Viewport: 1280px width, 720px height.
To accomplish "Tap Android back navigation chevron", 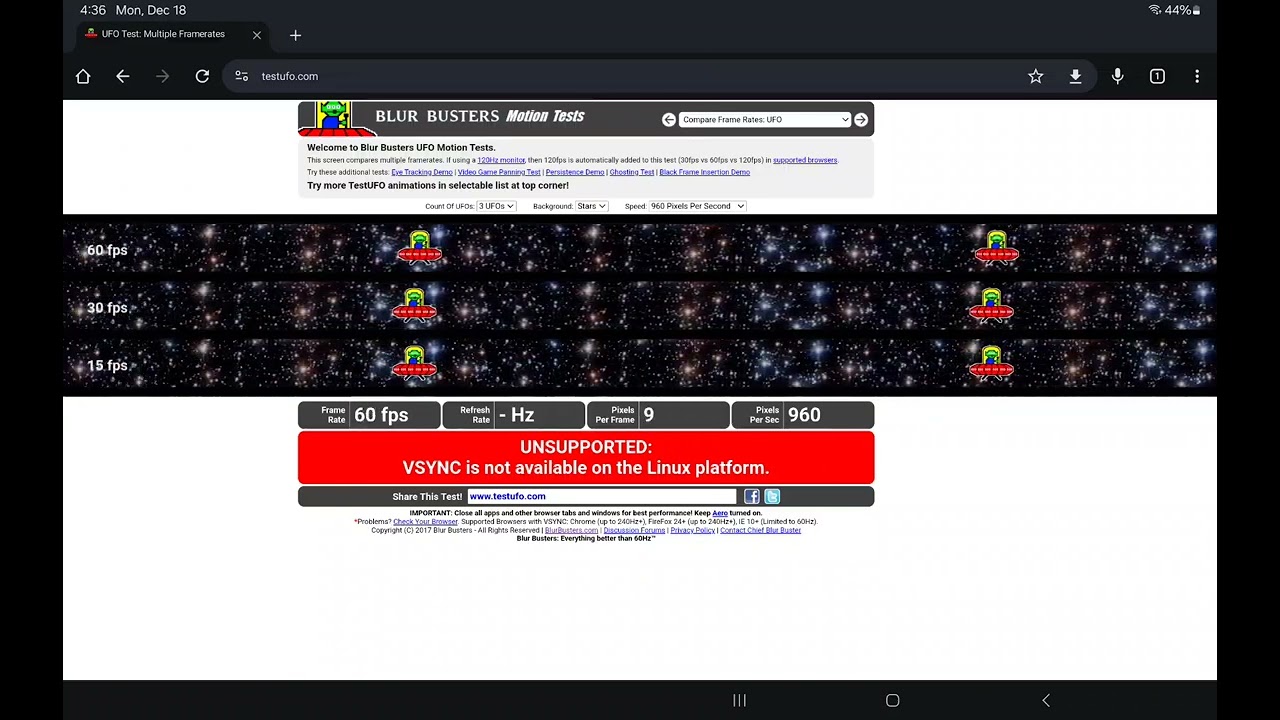I will tap(1046, 700).
